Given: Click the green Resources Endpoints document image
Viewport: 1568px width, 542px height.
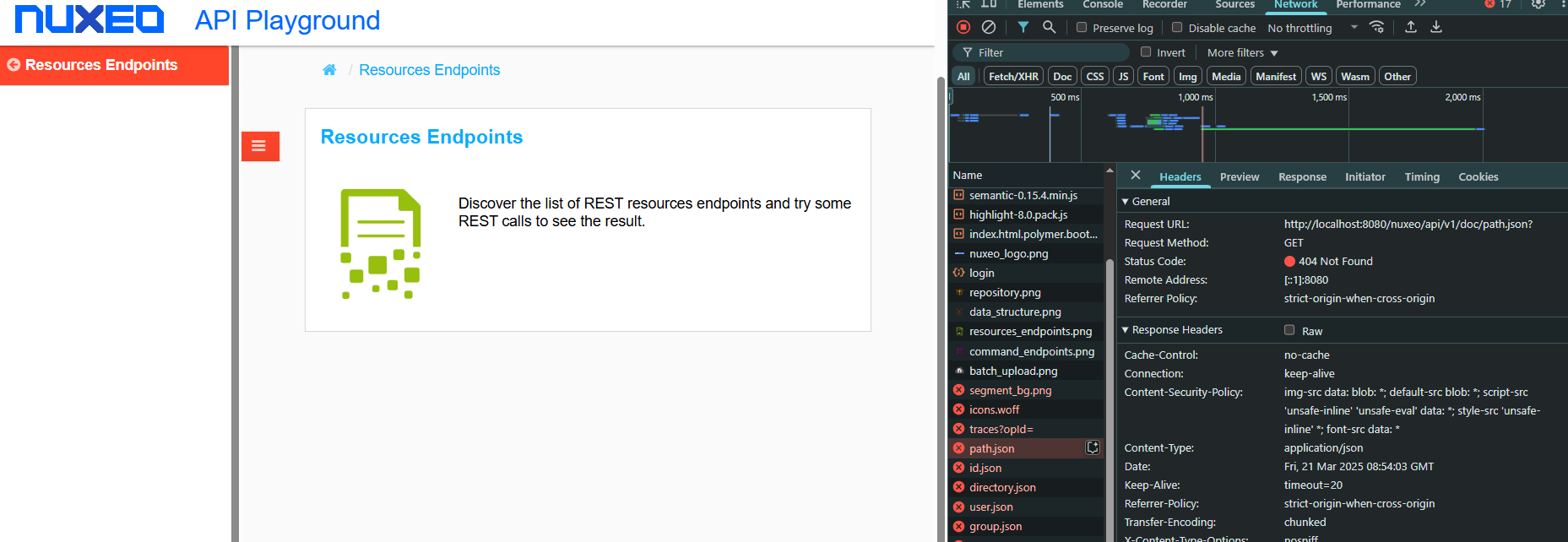Looking at the screenshot, I should coord(381,244).
